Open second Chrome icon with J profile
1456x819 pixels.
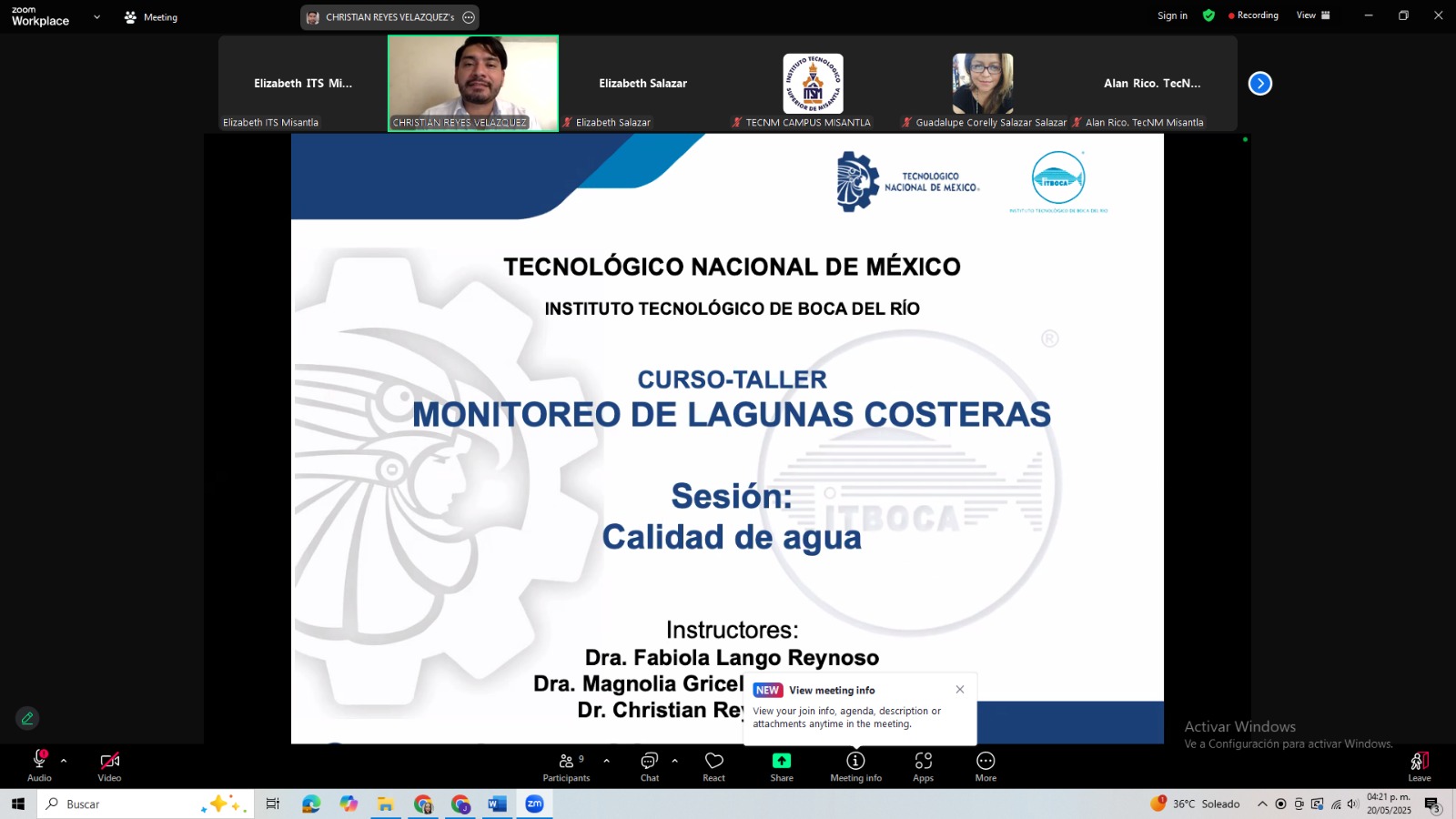(x=460, y=804)
